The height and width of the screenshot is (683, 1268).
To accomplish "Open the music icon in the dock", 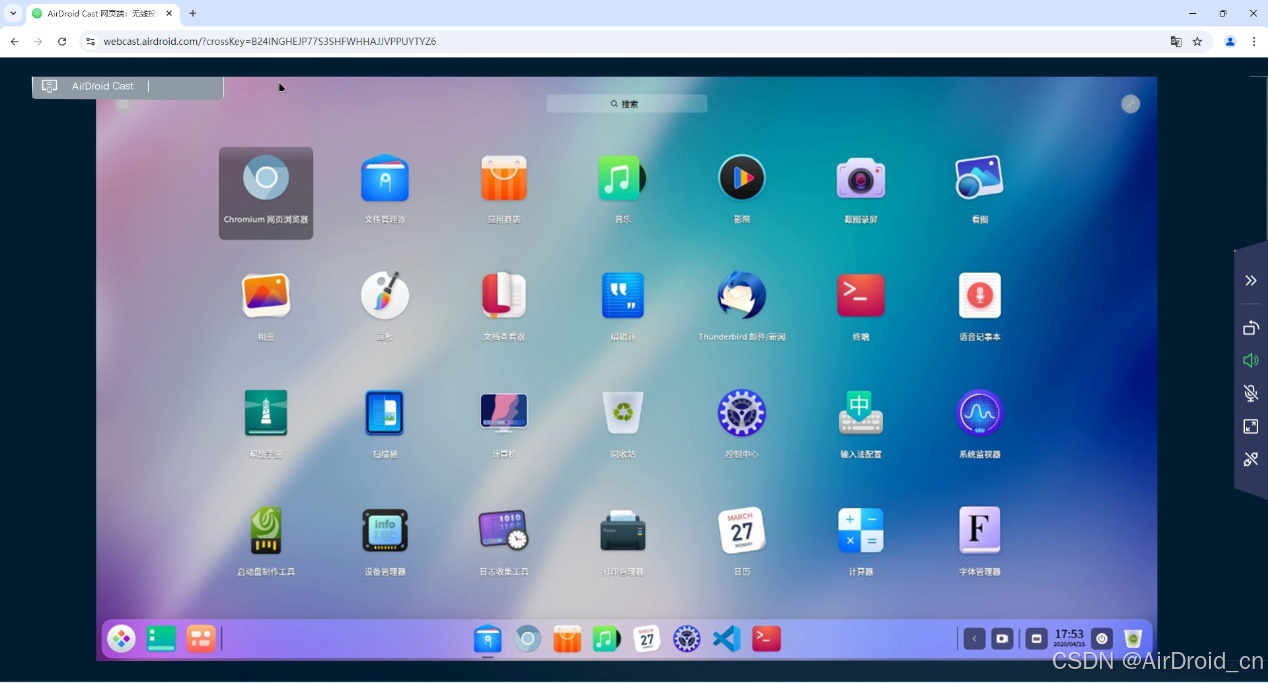I will [x=606, y=639].
